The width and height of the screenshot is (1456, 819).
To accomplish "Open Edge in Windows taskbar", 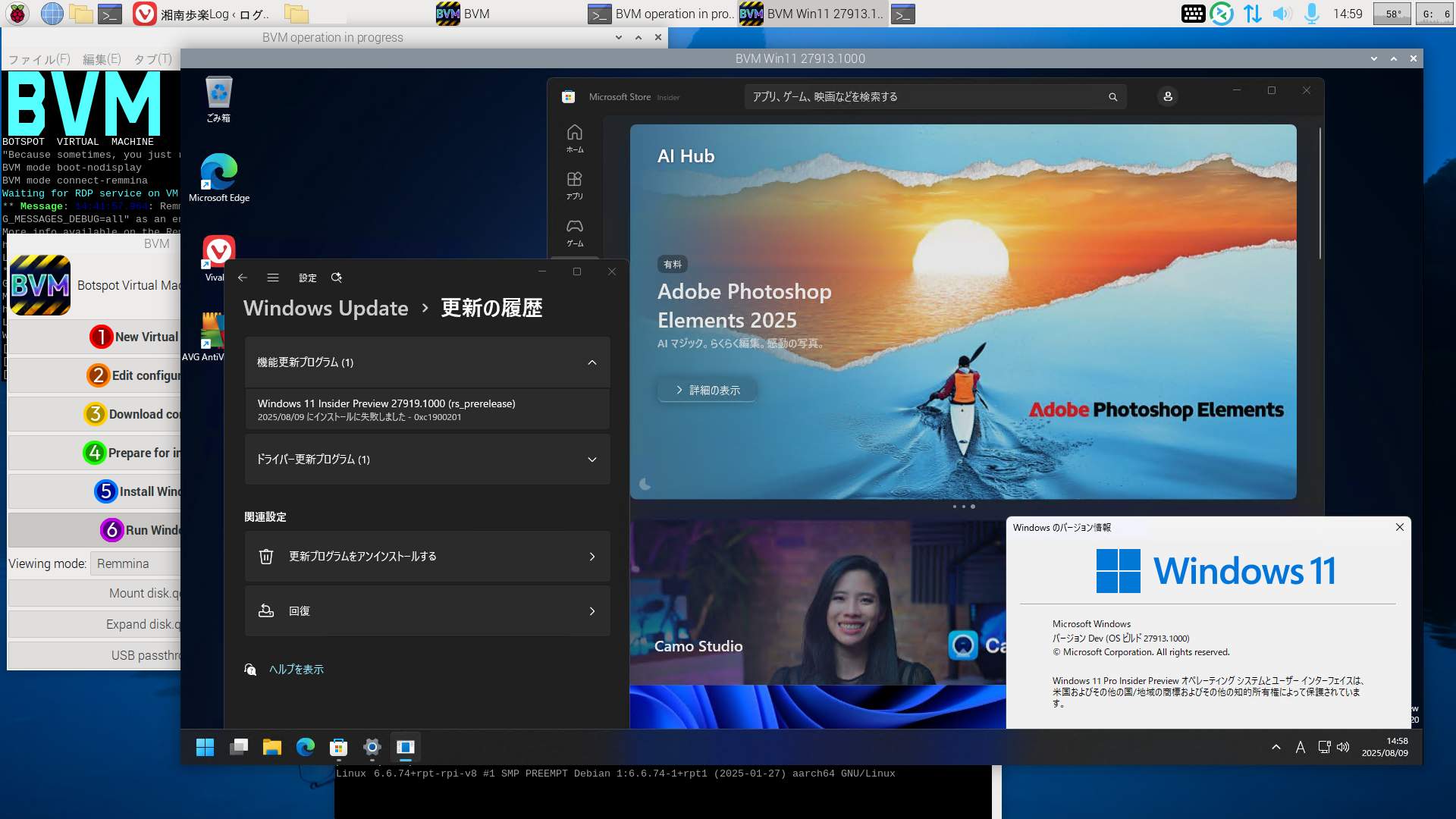I will click(306, 748).
